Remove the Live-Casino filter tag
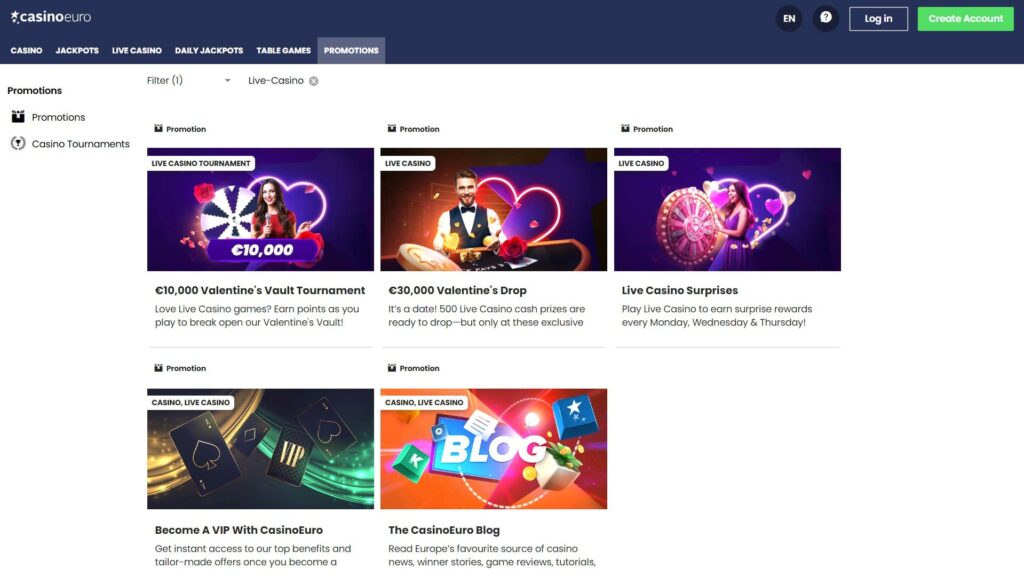This screenshot has width=1024, height=576. pyautogui.click(x=313, y=80)
